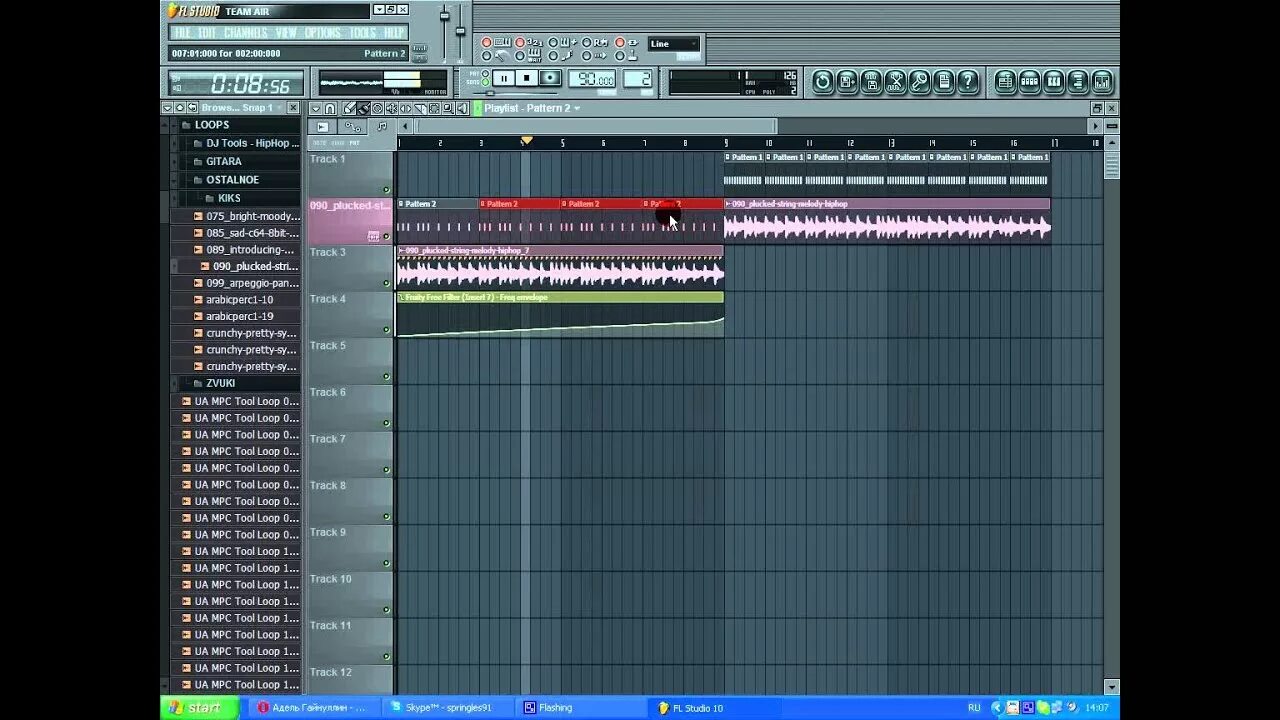Open the browser menu arrow button
This screenshot has height=720, width=1280.
point(167,108)
